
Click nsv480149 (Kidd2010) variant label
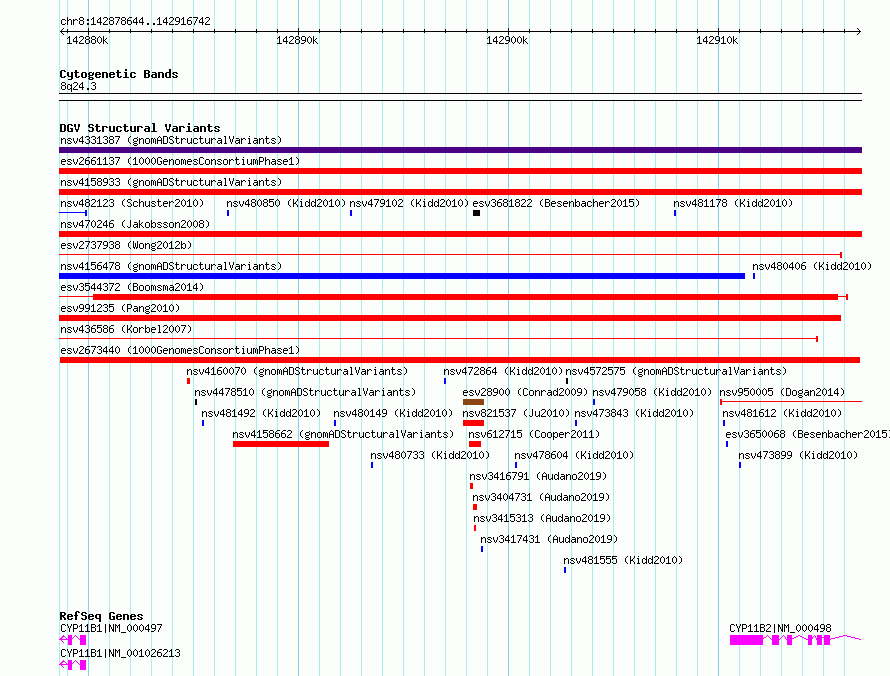[x=393, y=413]
